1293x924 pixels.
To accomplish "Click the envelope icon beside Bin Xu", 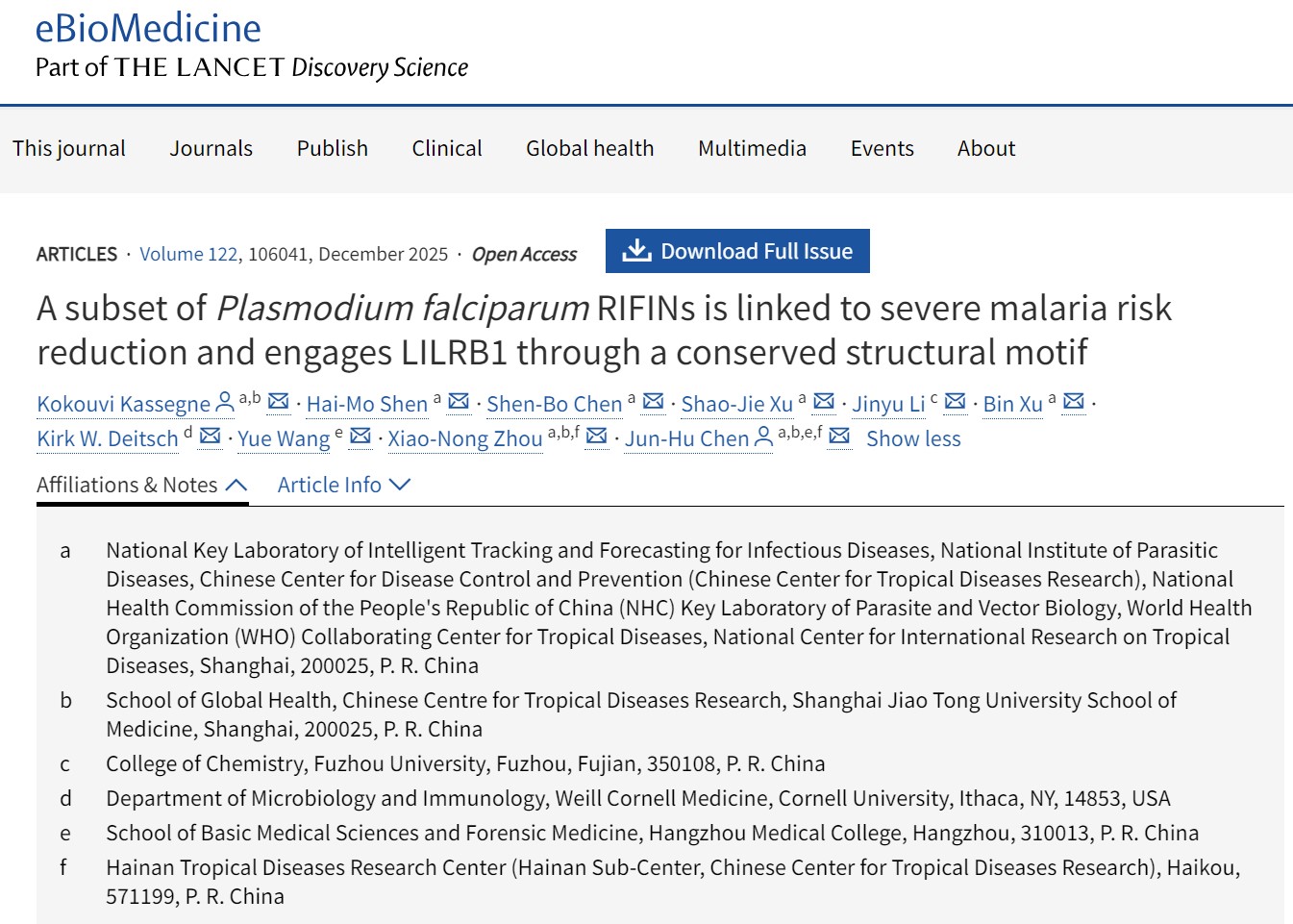I will pyautogui.click(x=1074, y=402).
